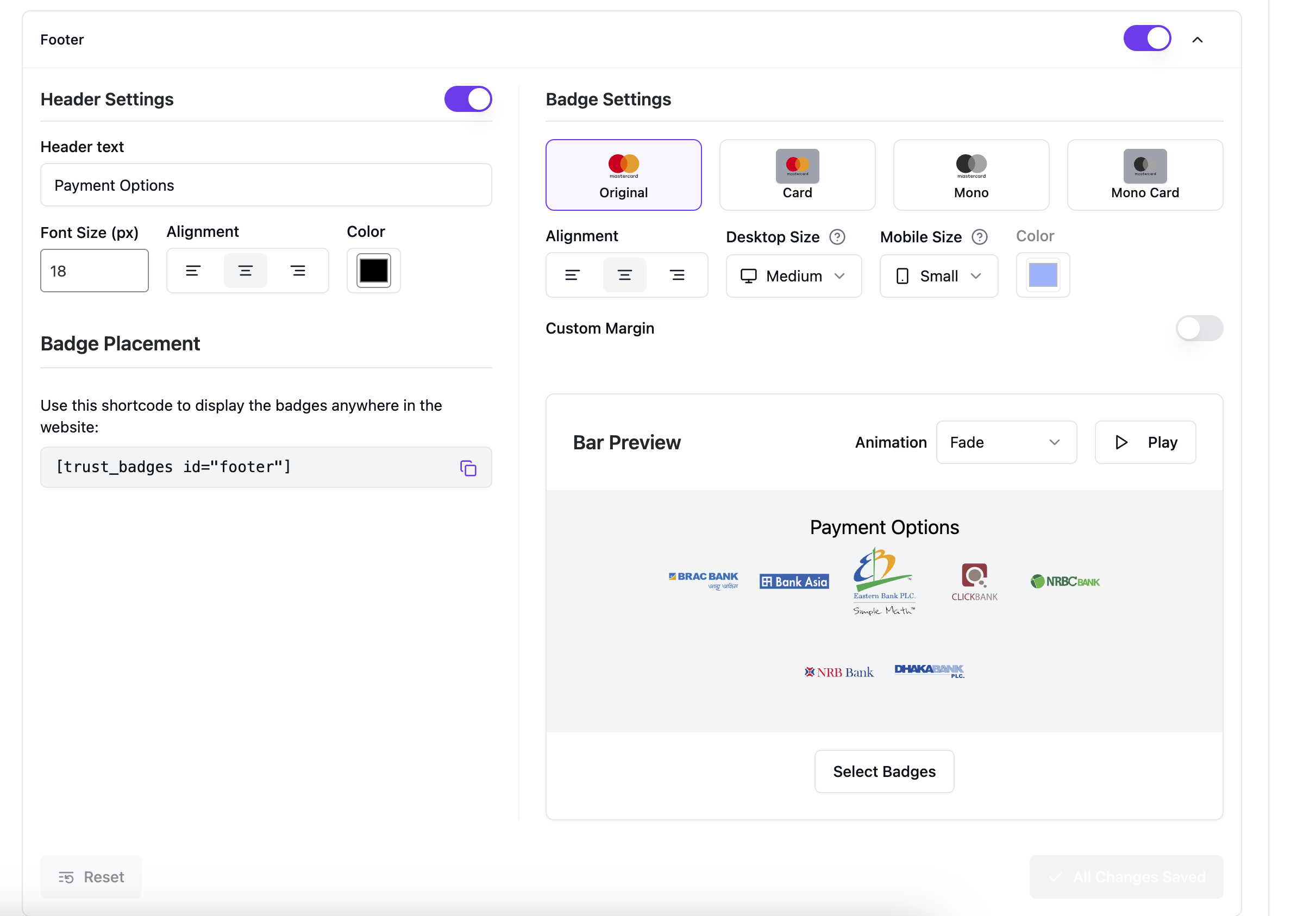Click the Select Badges button
Image resolution: width=1316 pixels, height=916 pixels.
click(884, 771)
